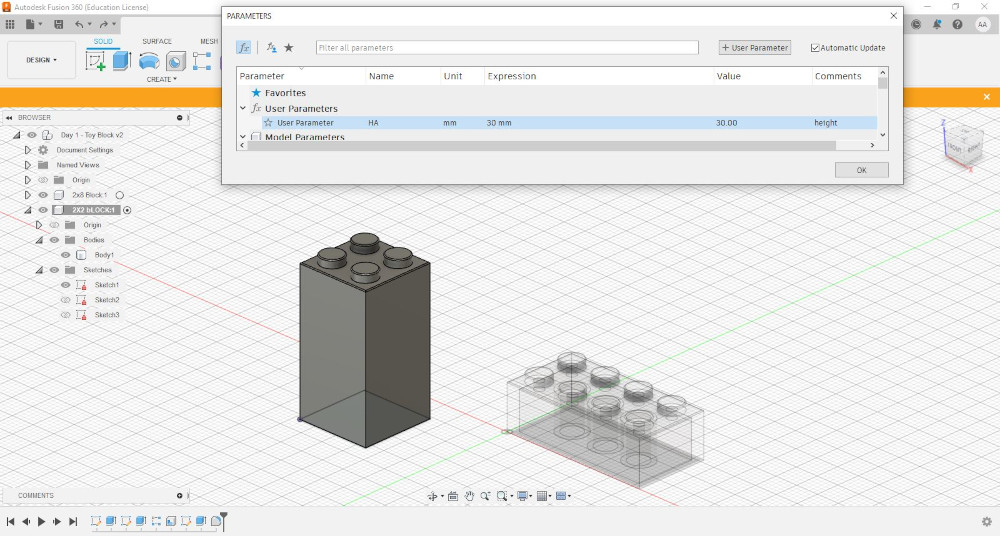Click the Orbit navigation tool
1000x536 pixels.
tap(432, 496)
